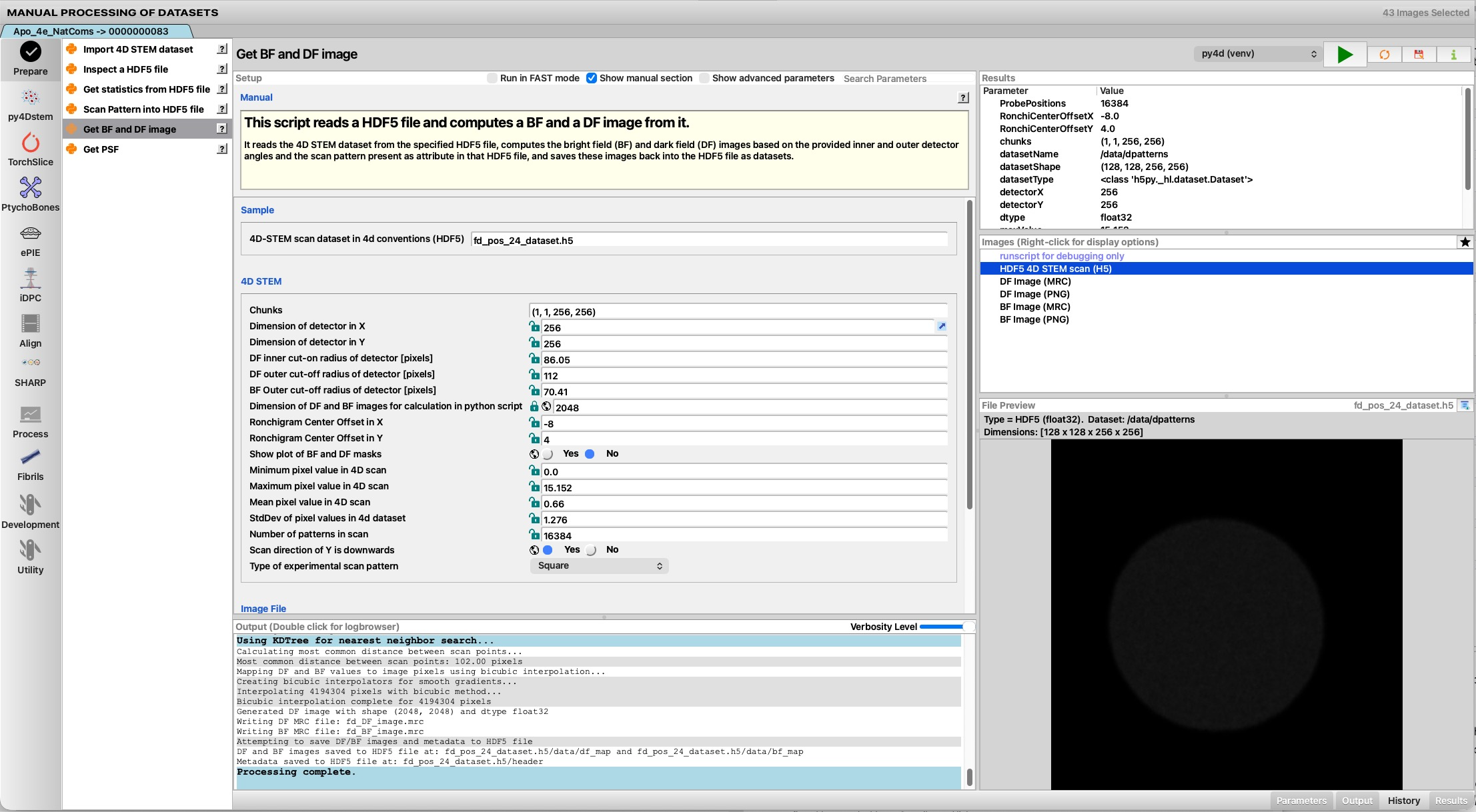Toggle lock on Number of patterns in scan
The height and width of the screenshot is (812, 1476).
tap(534, 535)
